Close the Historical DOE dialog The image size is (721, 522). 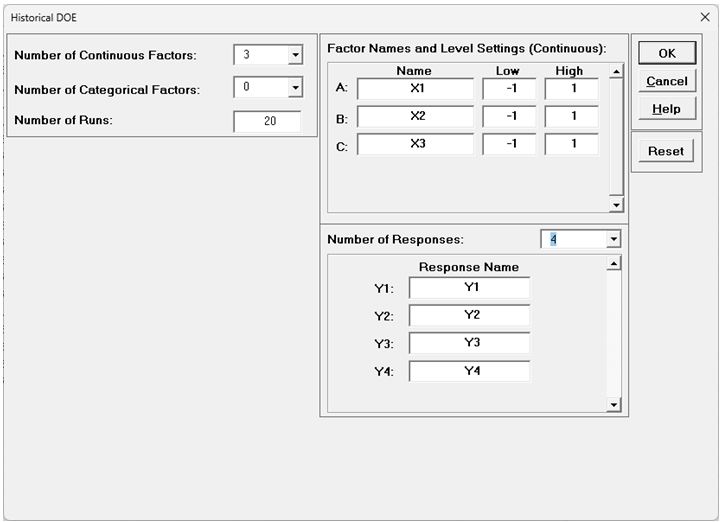704,17
